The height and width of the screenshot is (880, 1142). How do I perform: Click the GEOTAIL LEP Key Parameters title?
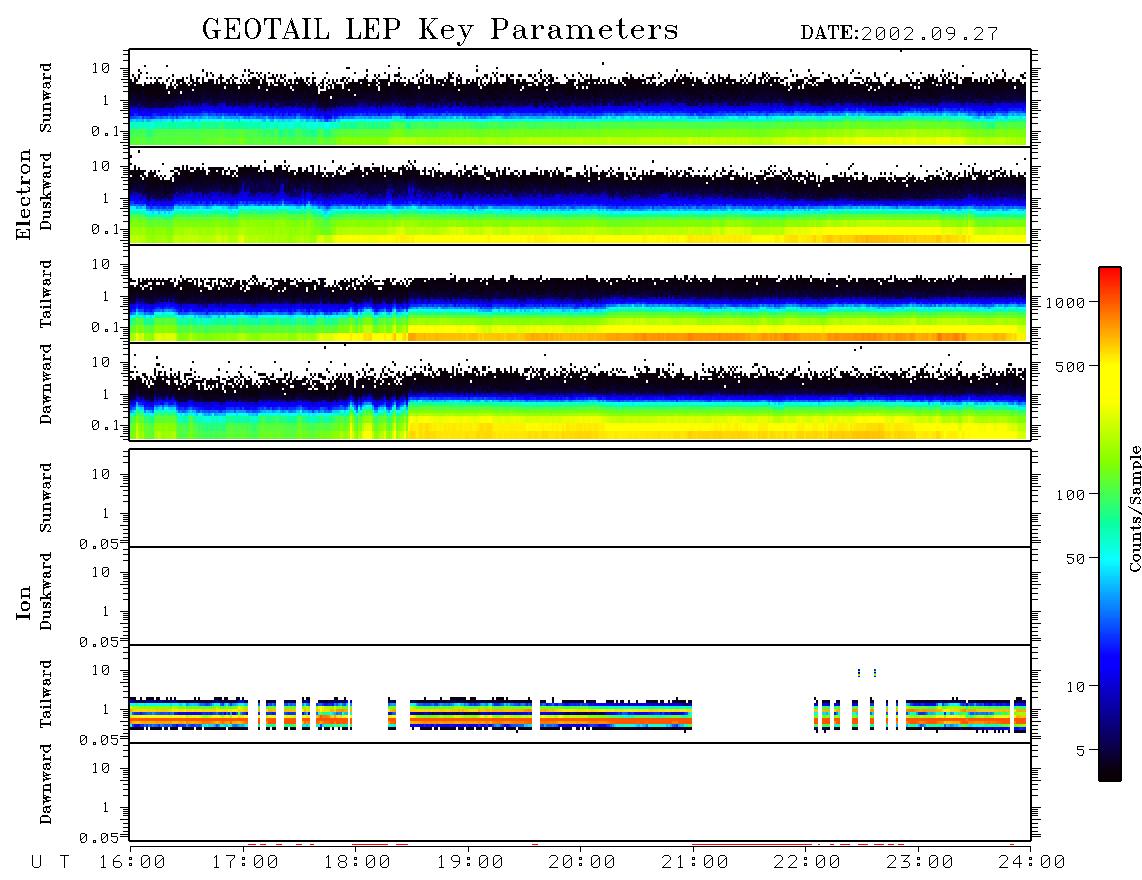(440, 30)
